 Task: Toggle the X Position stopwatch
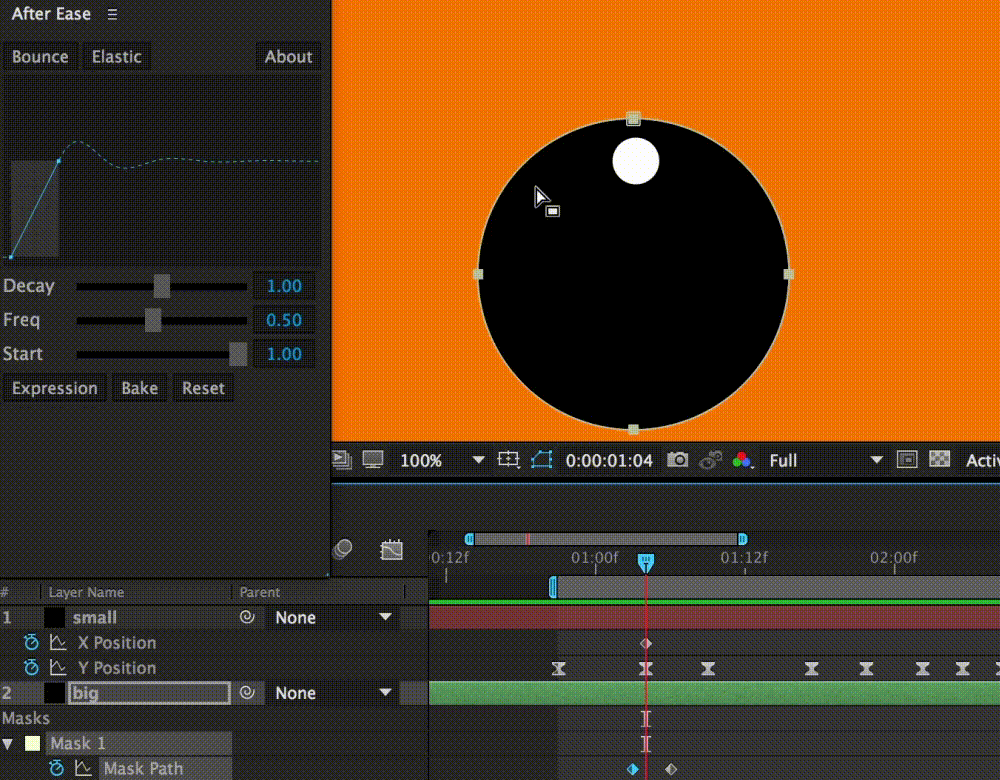tap(31, 642)
